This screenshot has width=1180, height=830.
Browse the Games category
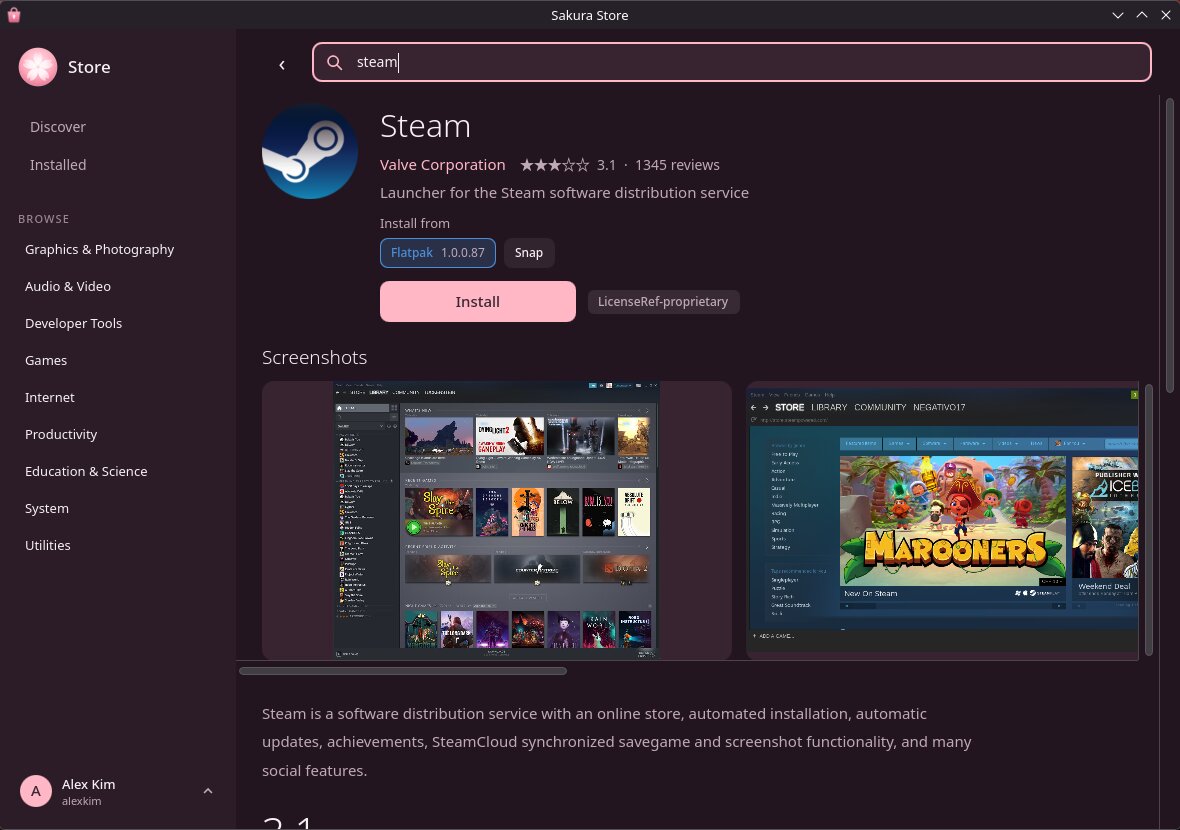tap(46, 360)
